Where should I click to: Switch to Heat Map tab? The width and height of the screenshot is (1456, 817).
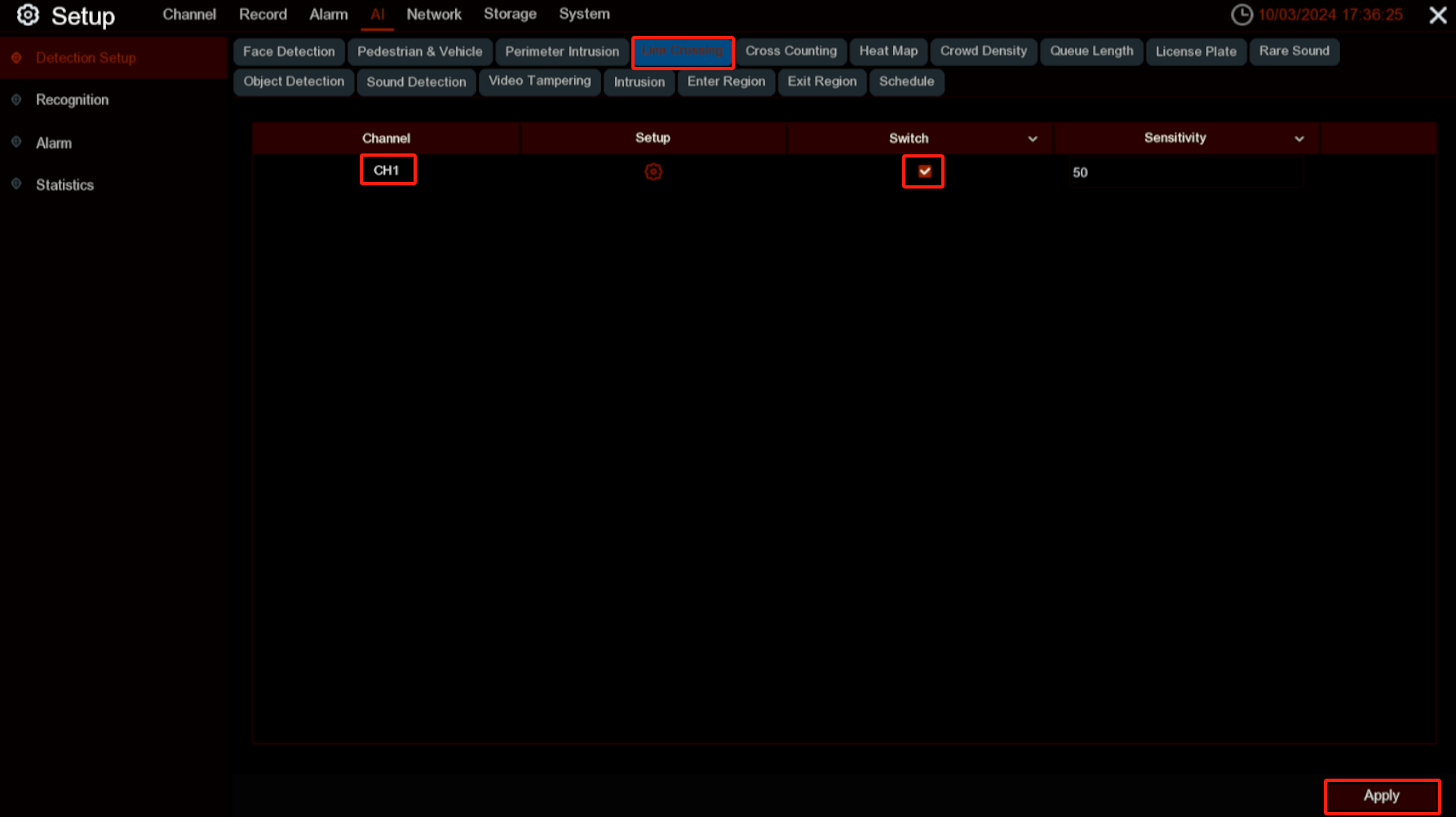(x=888, y=51)
